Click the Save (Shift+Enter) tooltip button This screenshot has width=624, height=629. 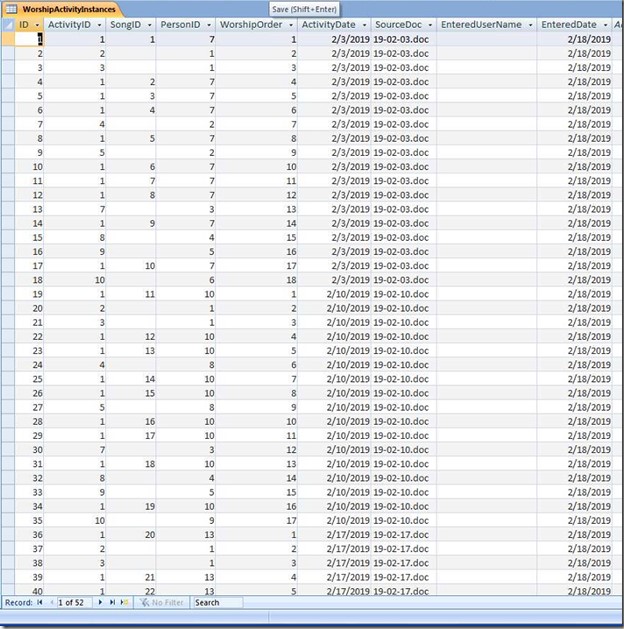point(304,9)
